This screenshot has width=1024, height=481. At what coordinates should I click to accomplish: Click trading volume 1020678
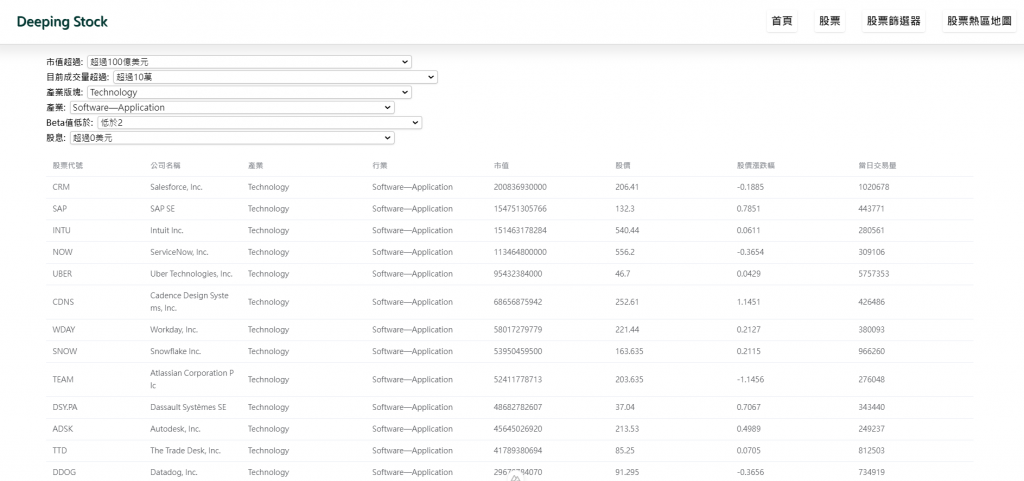point(874,187)
